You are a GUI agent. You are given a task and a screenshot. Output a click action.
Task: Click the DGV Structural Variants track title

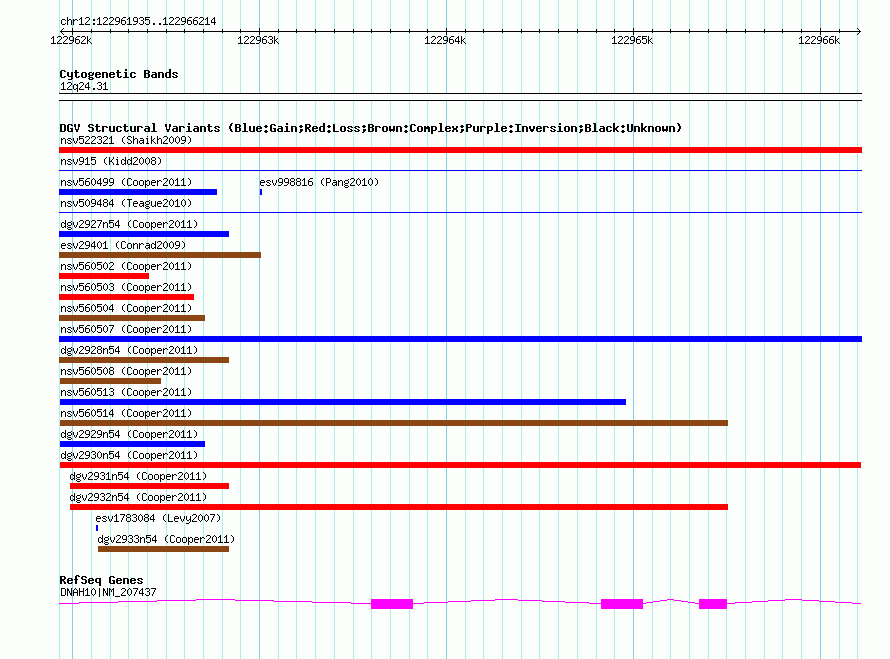pyautogui.click(x=370, y=128)
